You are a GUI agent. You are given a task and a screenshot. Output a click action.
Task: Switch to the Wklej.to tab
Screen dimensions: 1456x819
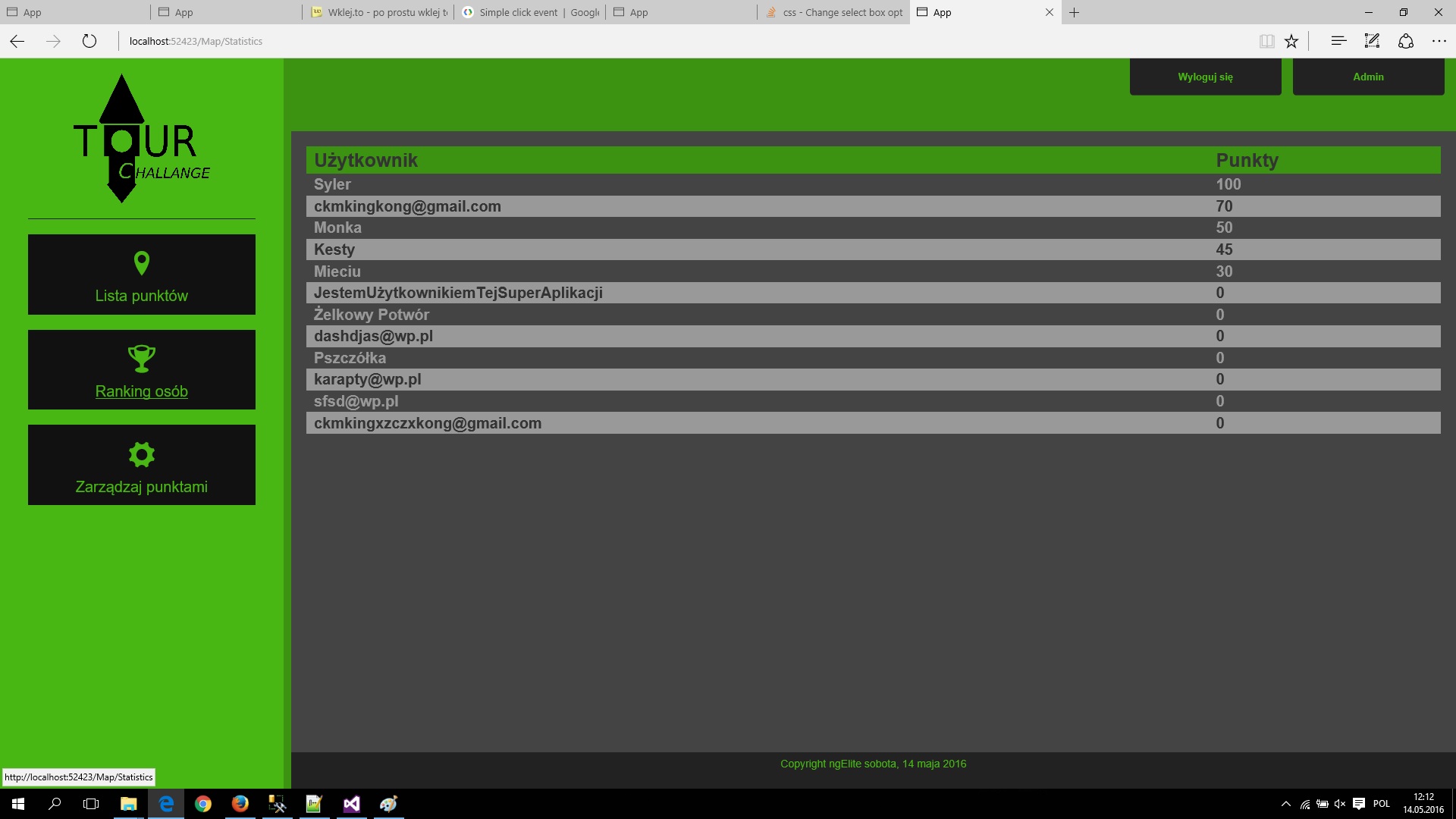coord(379,12)
